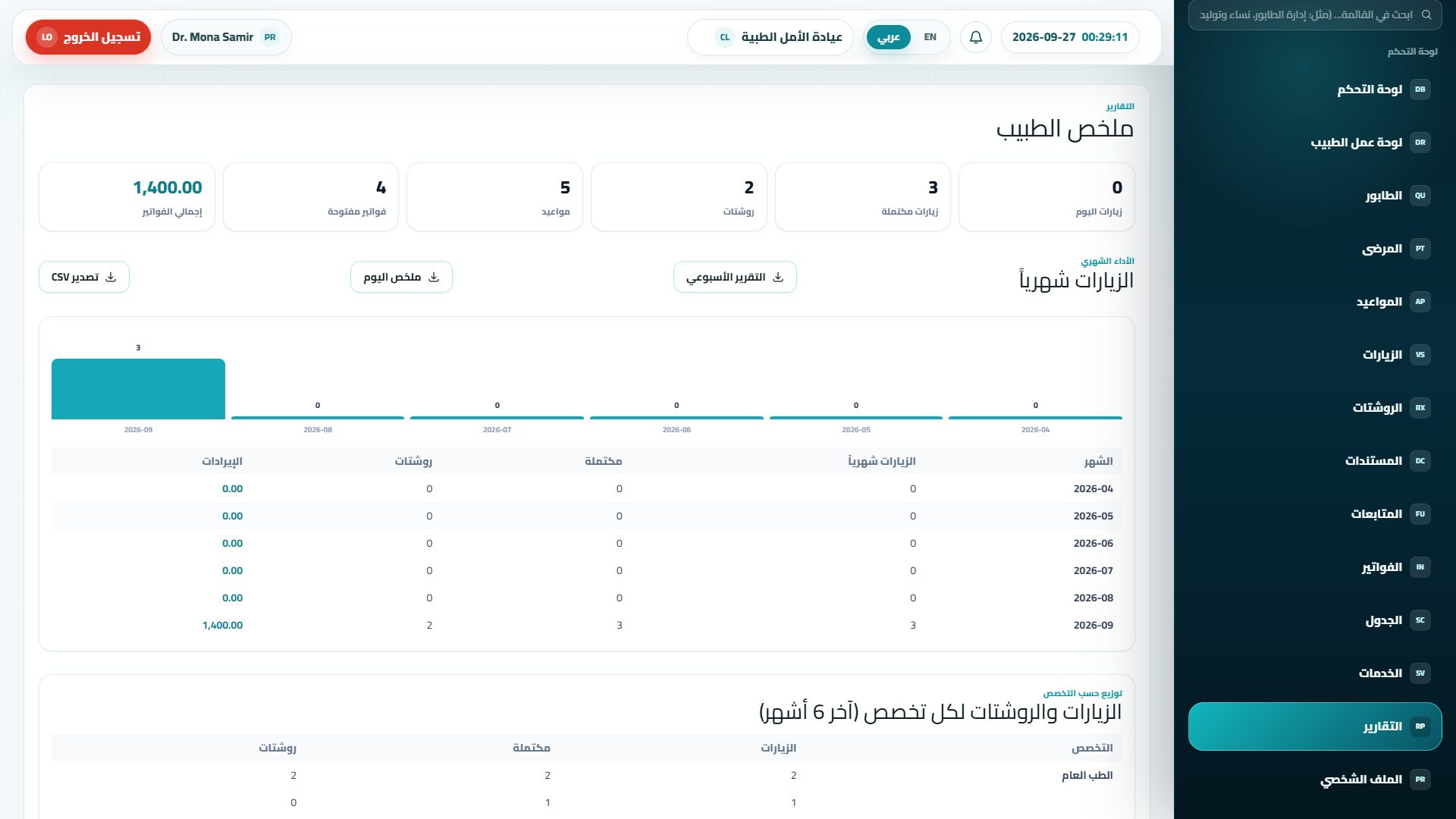The image size is (1456, 819).
Task: Click the SC schedule badge icon
Action: (1420, 620)
